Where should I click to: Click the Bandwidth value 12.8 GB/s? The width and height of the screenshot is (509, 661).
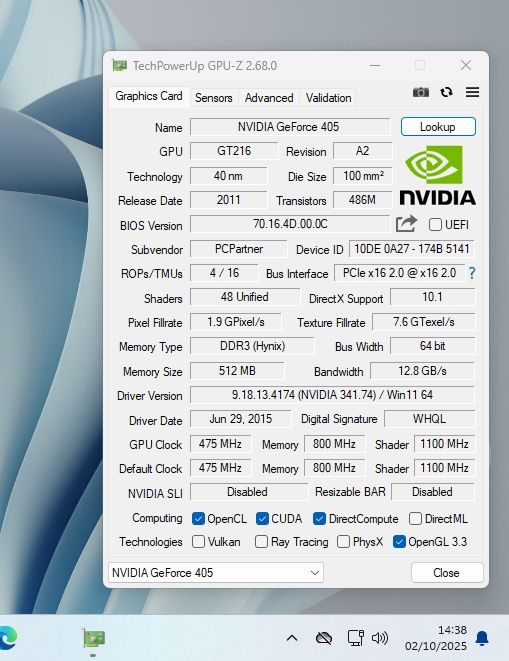pos(423,371)
